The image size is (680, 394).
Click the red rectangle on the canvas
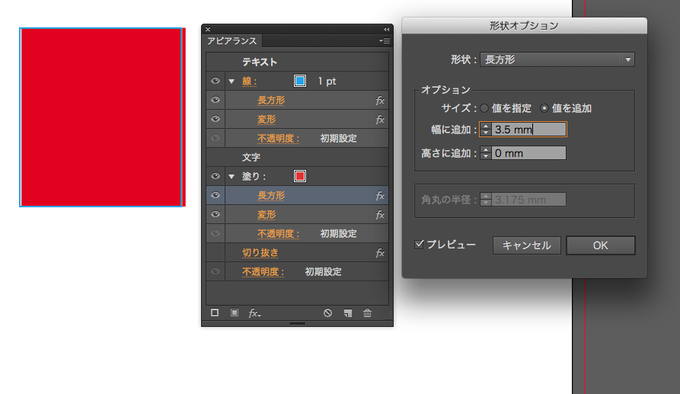[x=102, y=117]
